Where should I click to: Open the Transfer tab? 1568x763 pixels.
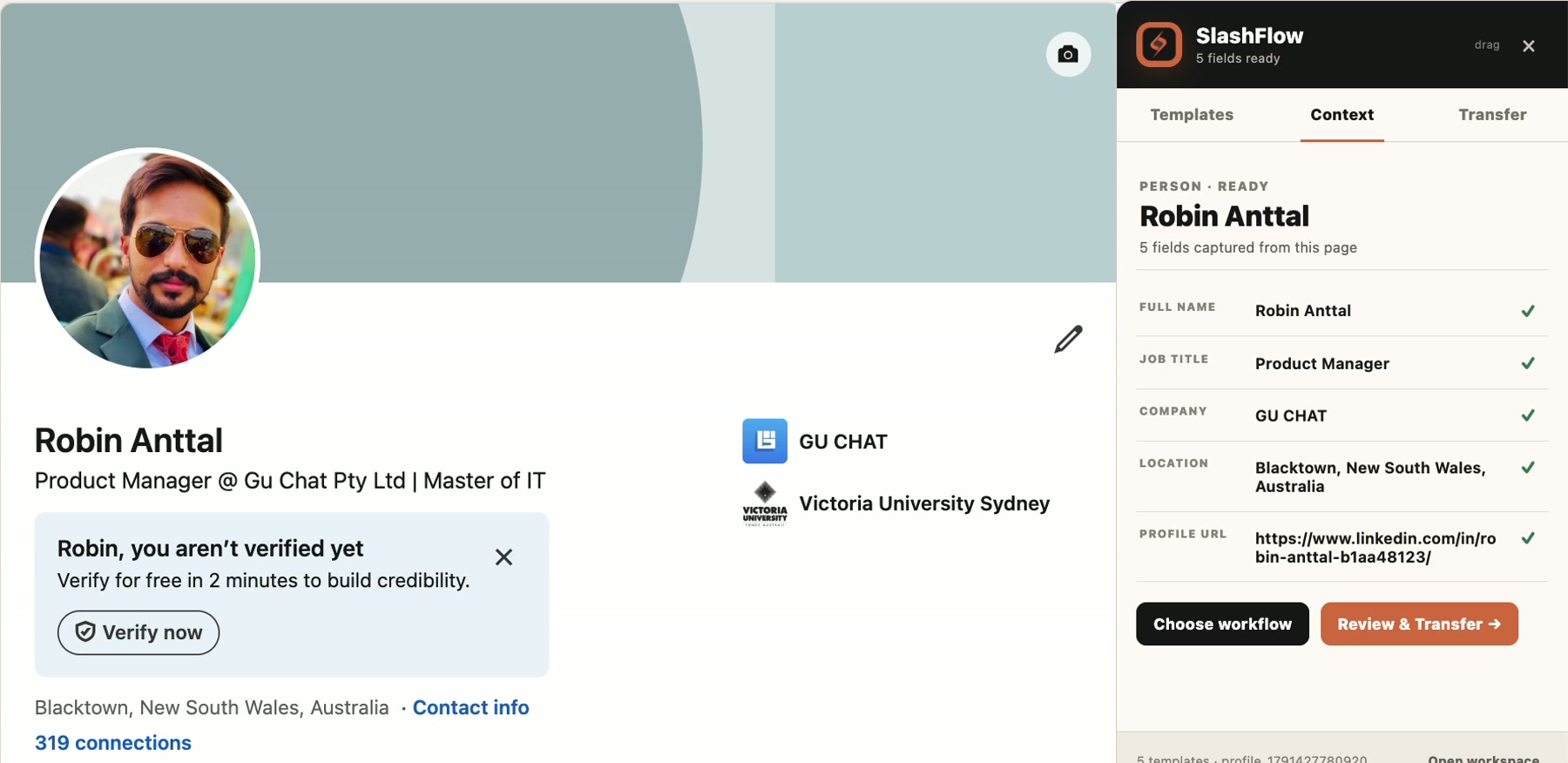coord(1492,114)
